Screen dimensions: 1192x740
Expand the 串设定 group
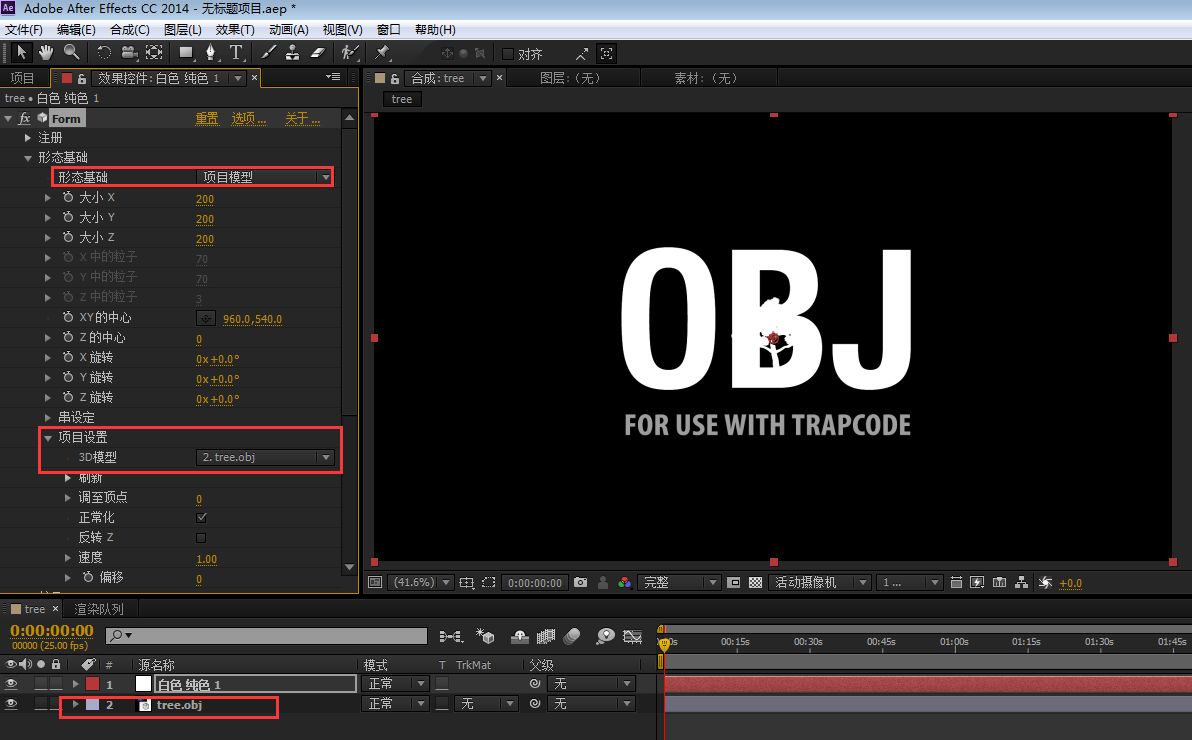tap(47, 417)
